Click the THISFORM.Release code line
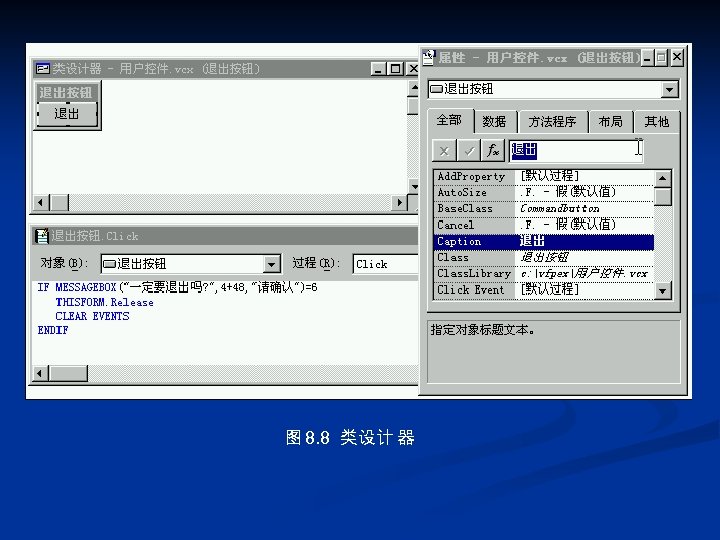 104,302
